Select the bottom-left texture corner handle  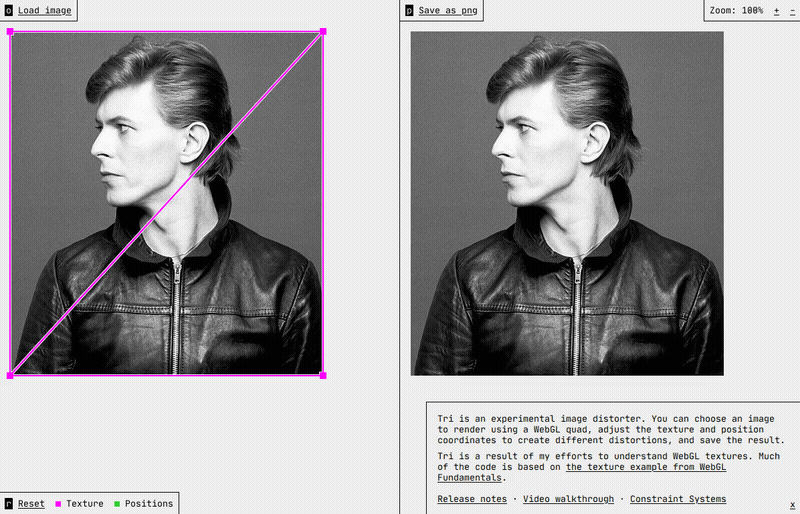tap(10, 376)
